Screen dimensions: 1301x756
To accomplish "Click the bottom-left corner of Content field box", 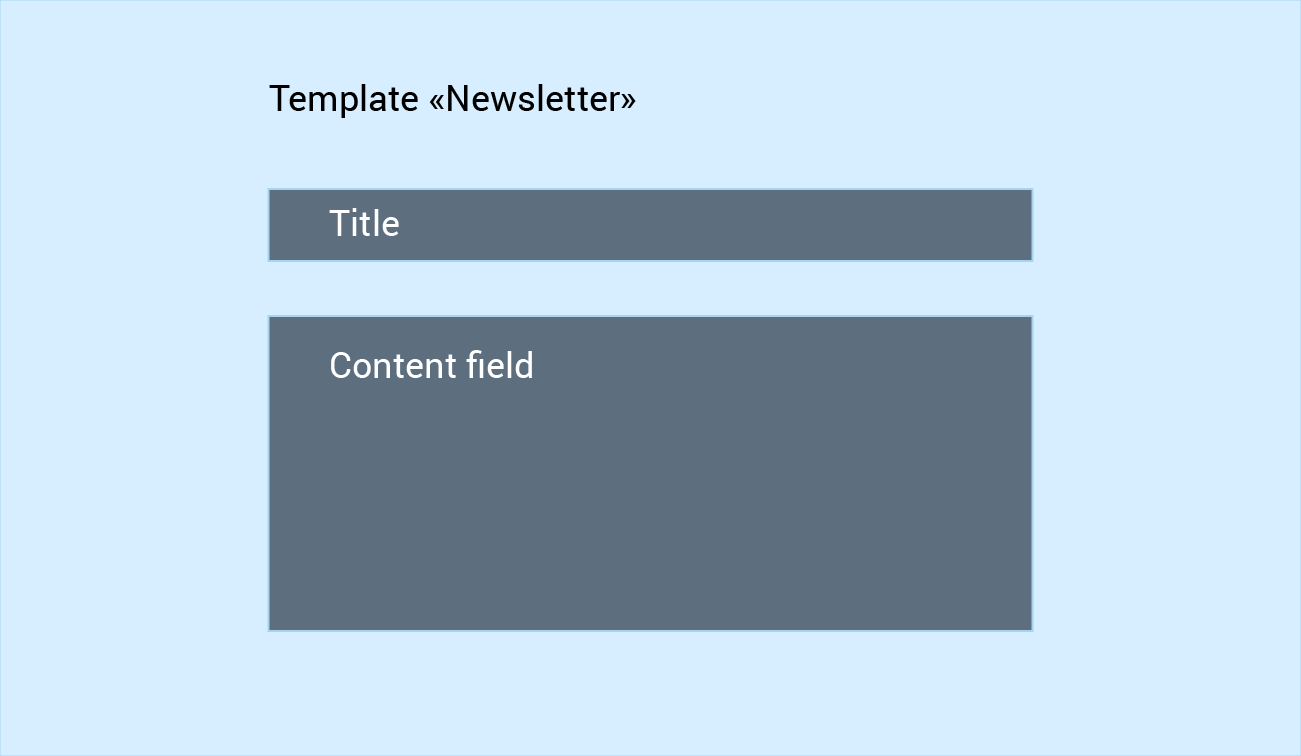I will [x=272, y=628].
